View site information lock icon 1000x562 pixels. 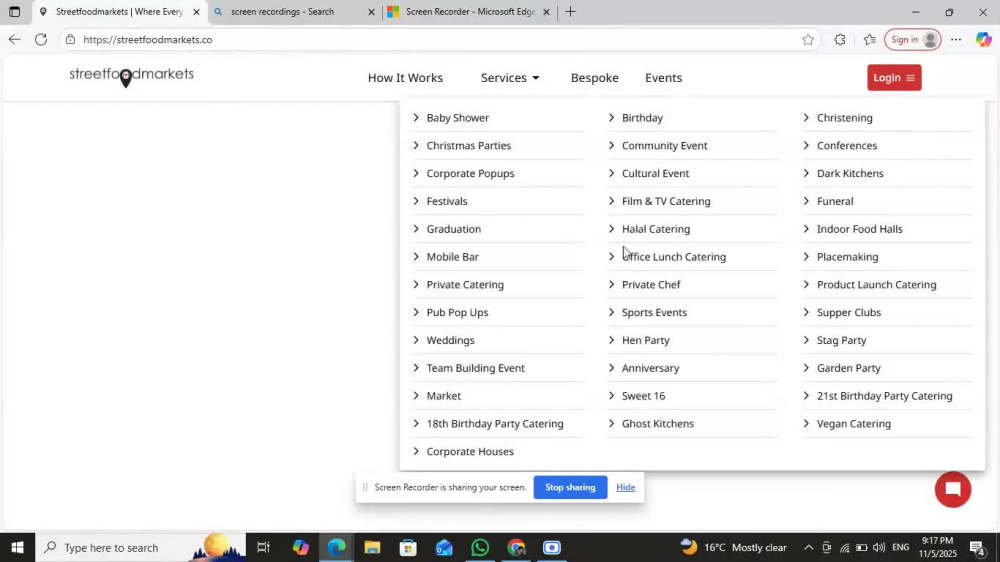70,40
